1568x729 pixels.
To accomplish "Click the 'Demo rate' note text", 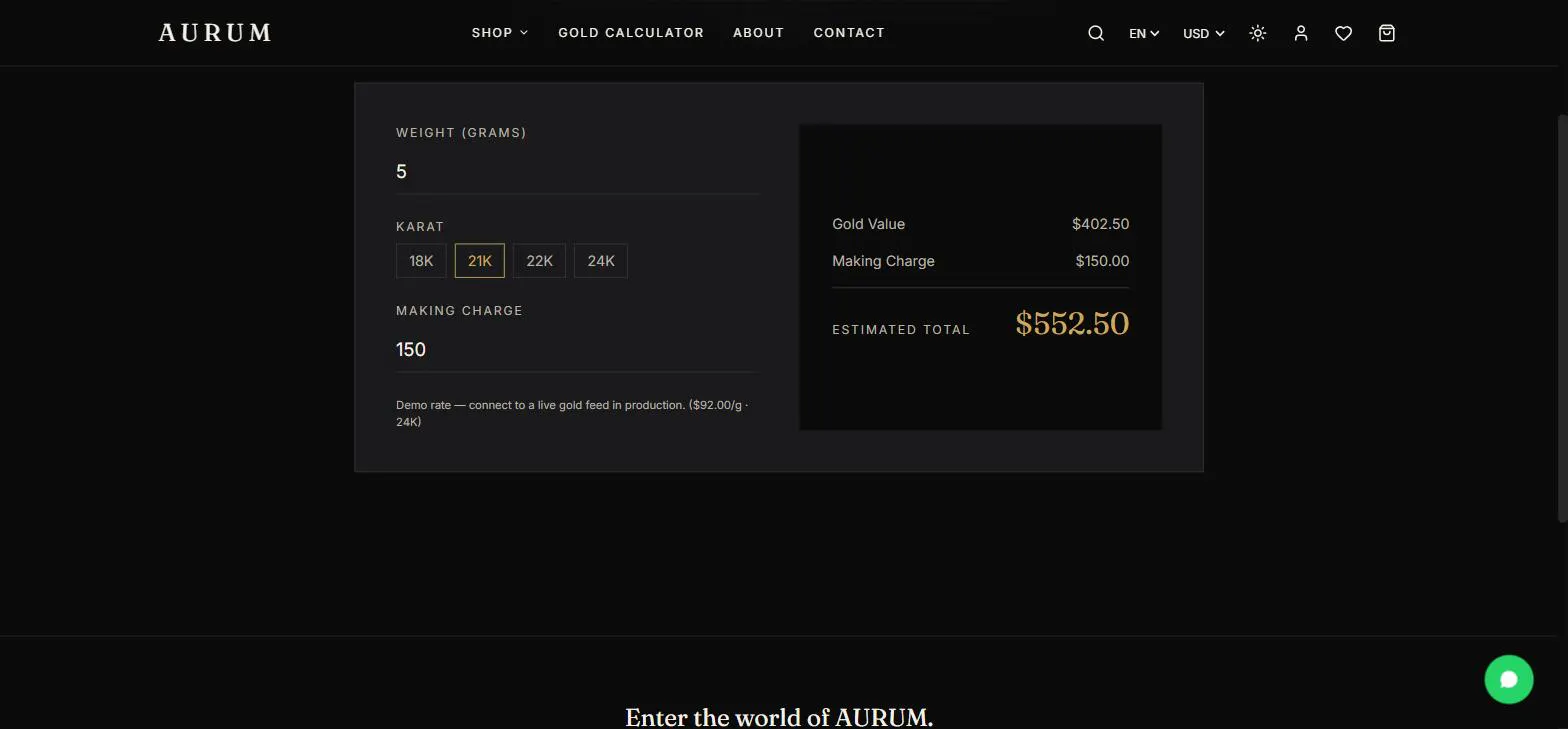I will coord(572,413).
